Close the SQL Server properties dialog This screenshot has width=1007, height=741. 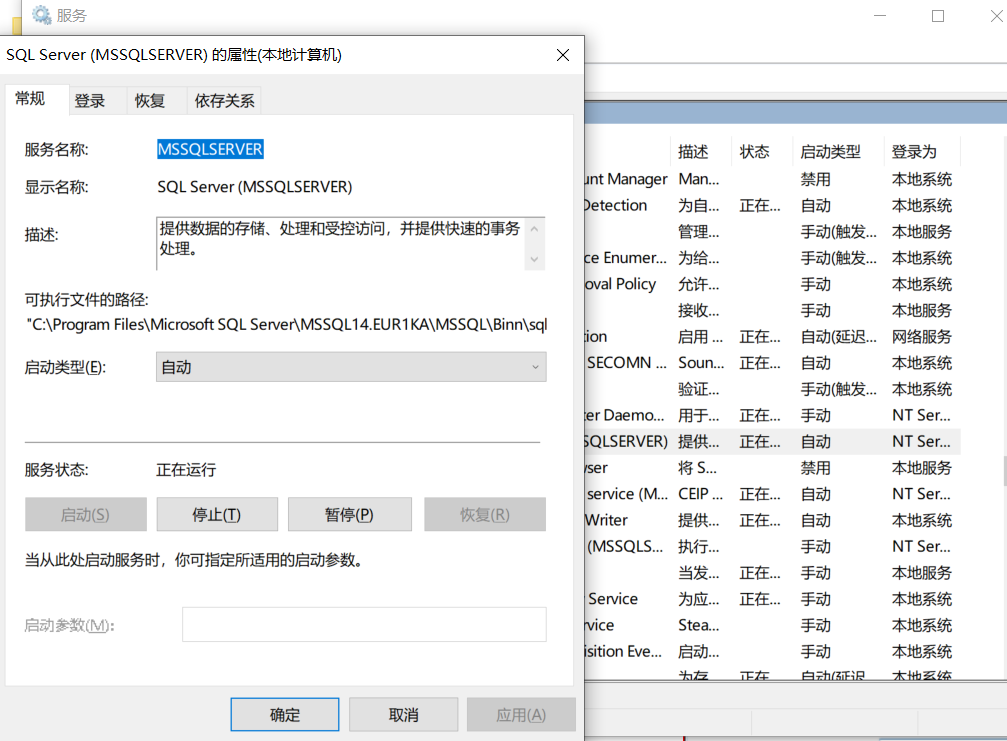(563, 55)
